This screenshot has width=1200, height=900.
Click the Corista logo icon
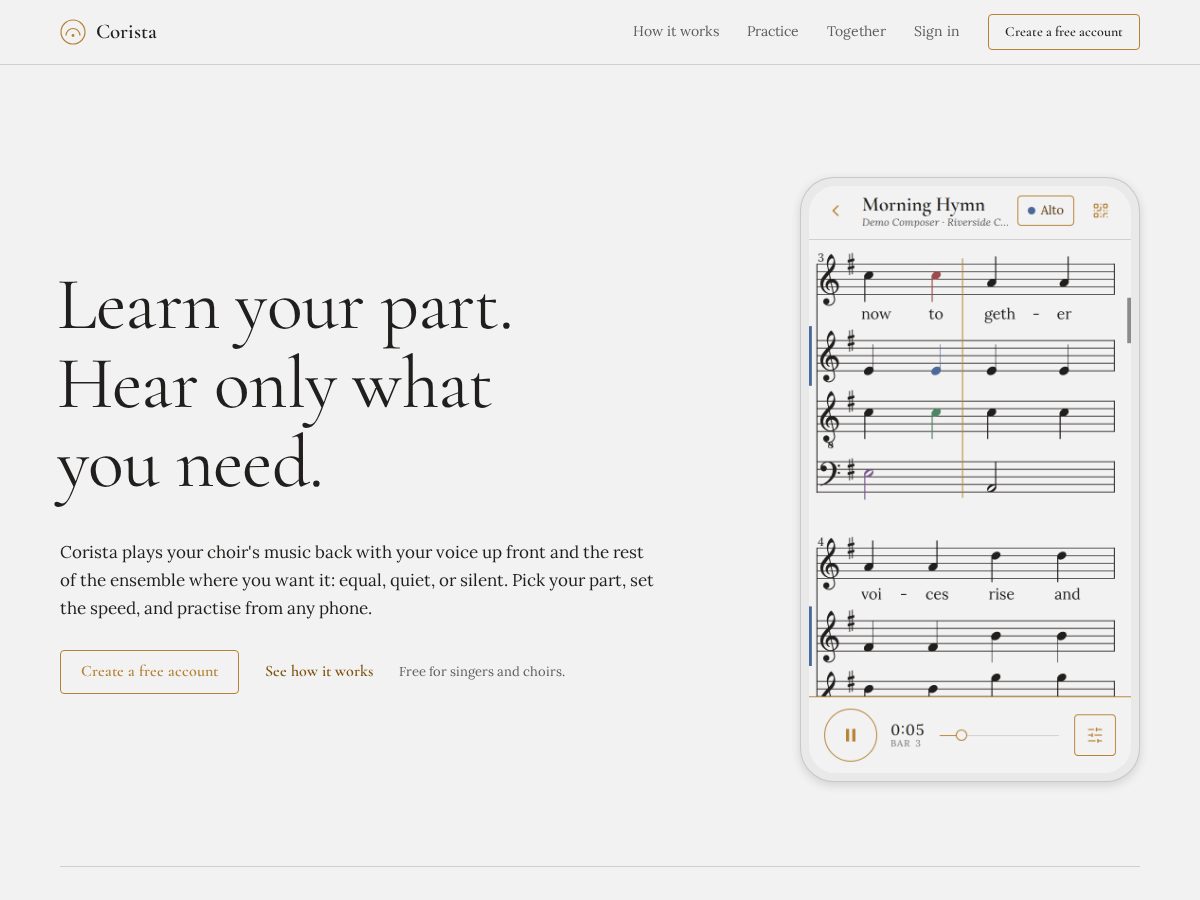pyautogui.click(x=73, y=32)
